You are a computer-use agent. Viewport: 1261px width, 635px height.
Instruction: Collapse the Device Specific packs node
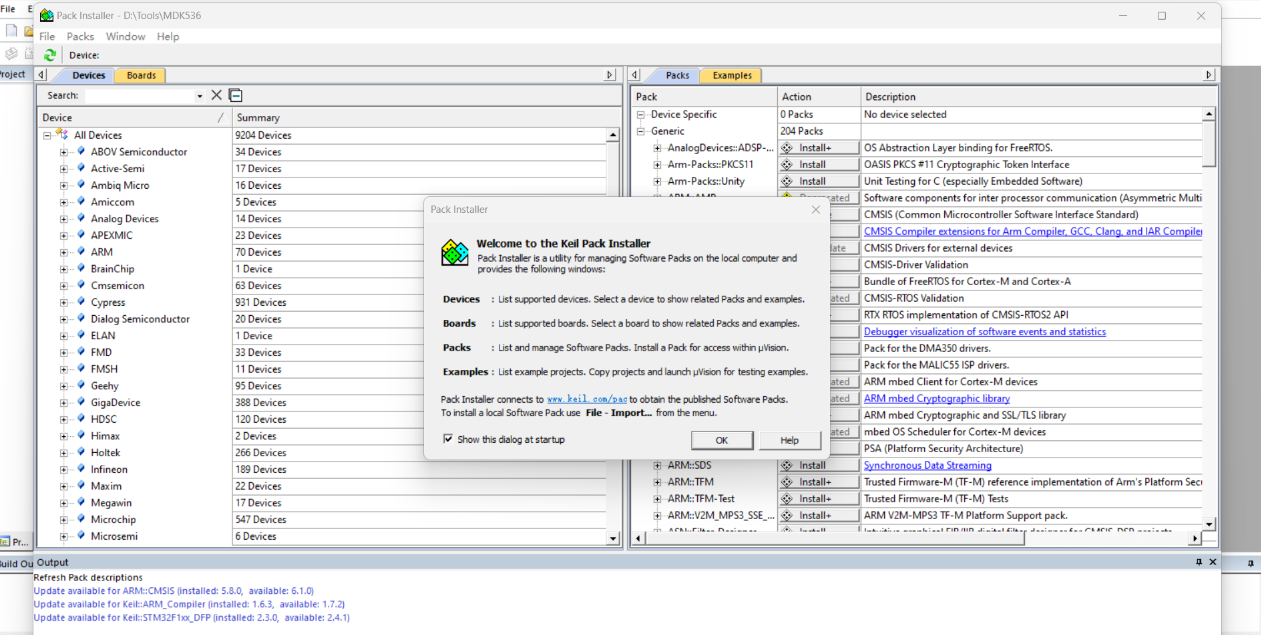(641, 114)
